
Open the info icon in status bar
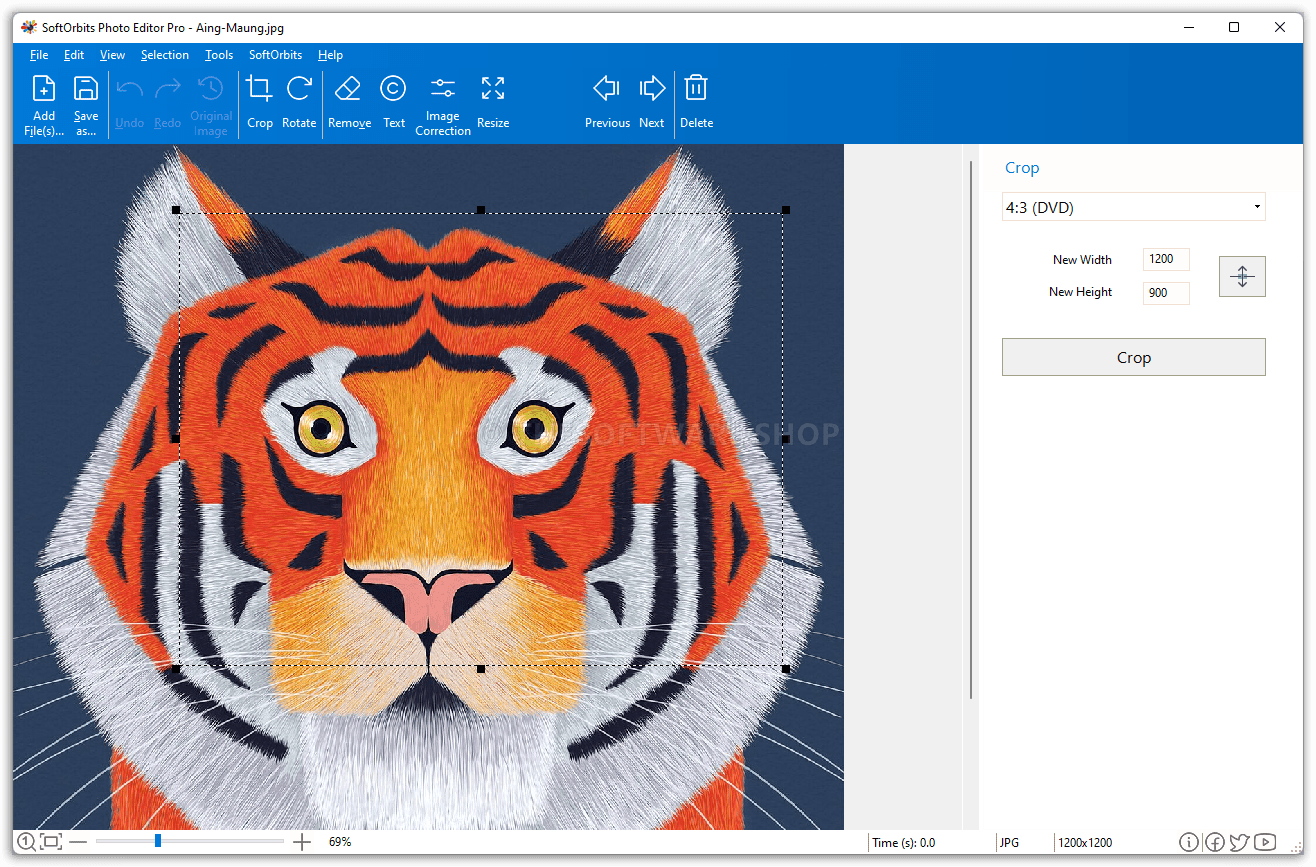coord(1189,843)
